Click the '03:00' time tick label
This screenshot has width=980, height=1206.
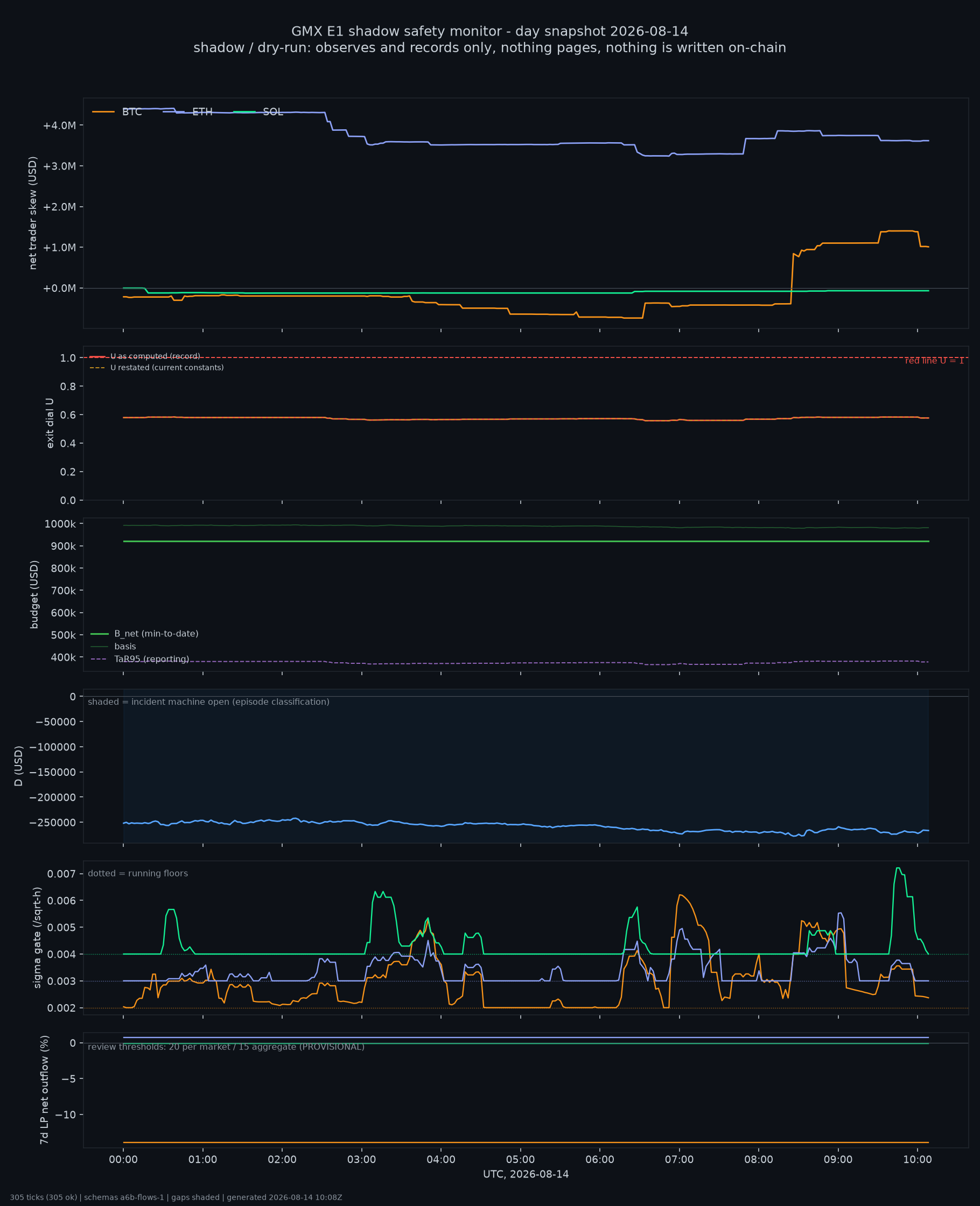click(x=361, y=1159)
